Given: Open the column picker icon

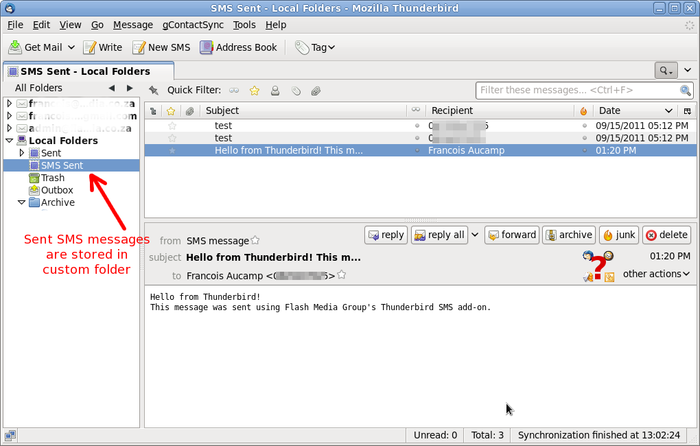Looking at the screenshot, I should point(687,111).
